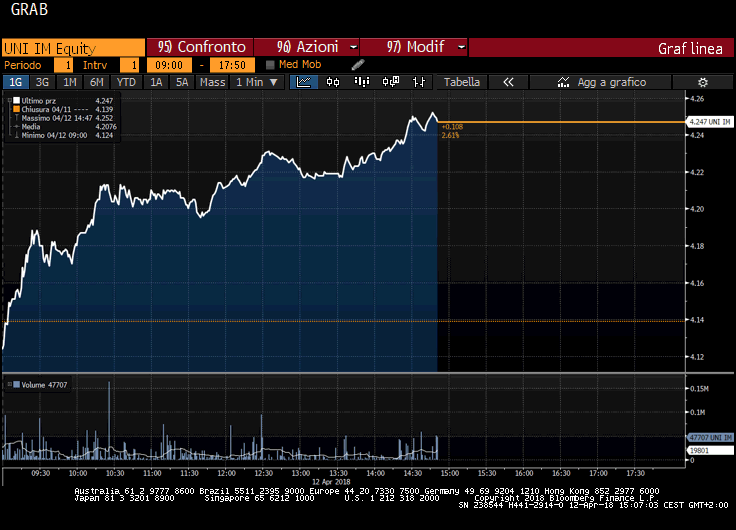Viewport: 736px width, 530px height.
Task: Click the 4.26 price axis label
Action: (x=697, y=99)
